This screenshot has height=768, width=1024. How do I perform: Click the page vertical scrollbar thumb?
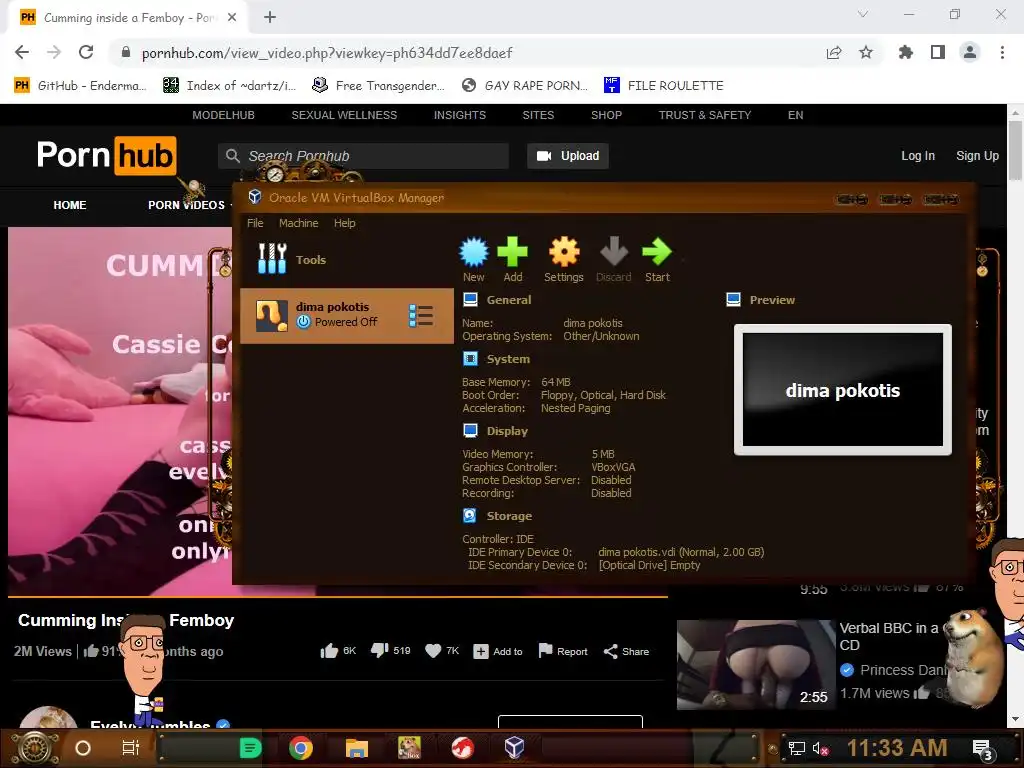(x=1015, y=150)
